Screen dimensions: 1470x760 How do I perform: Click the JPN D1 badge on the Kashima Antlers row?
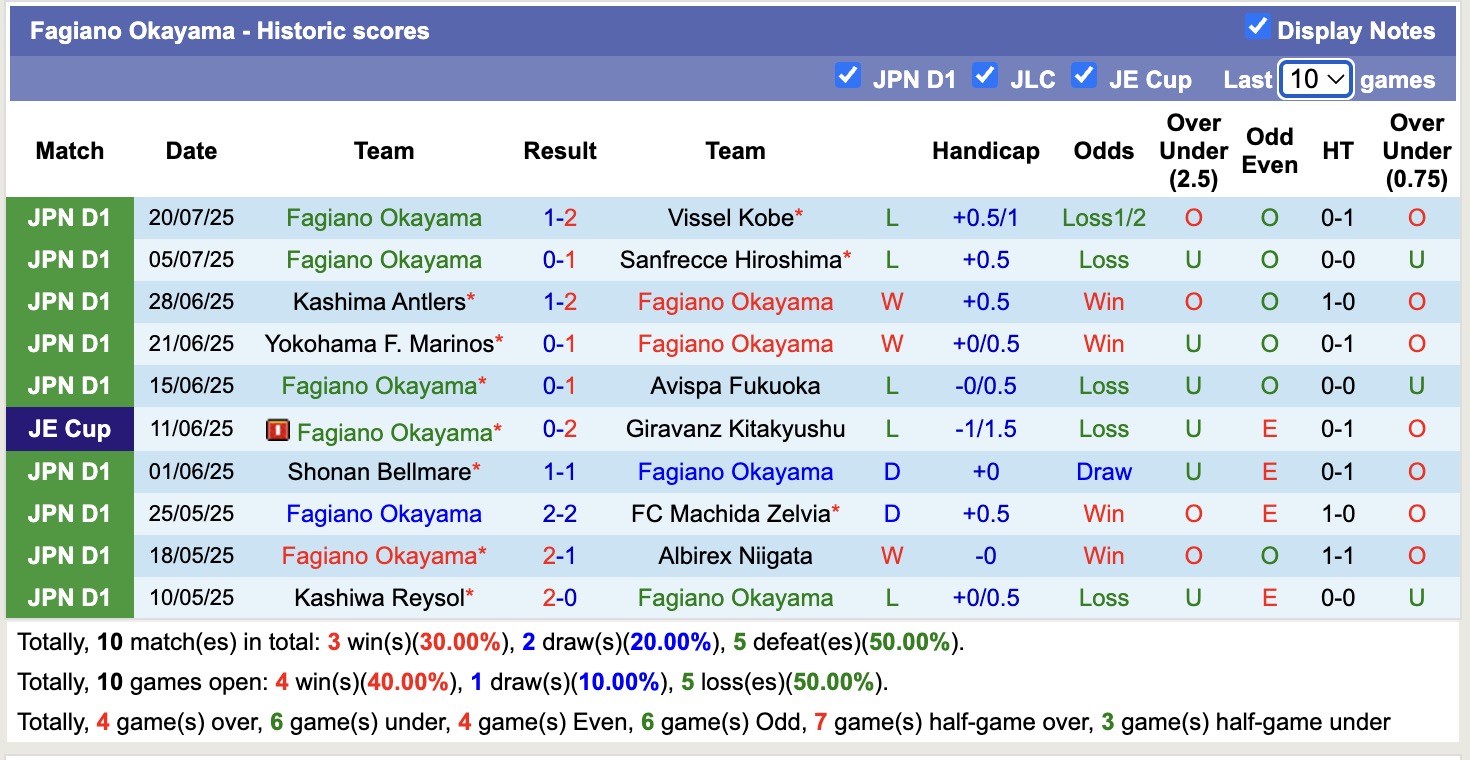(x=69, y=301)
